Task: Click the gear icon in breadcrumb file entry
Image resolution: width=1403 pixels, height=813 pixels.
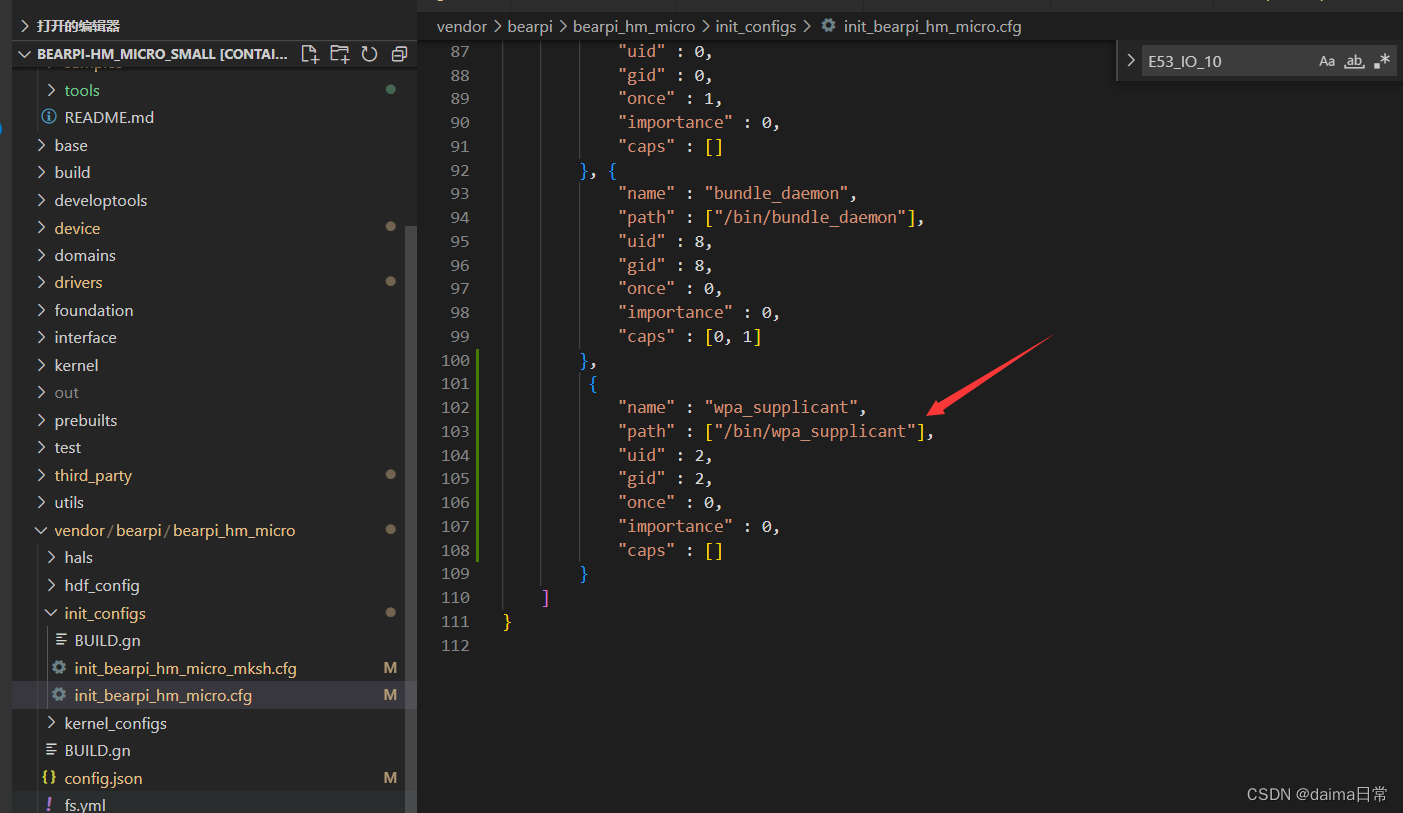Action: (828, 27)
